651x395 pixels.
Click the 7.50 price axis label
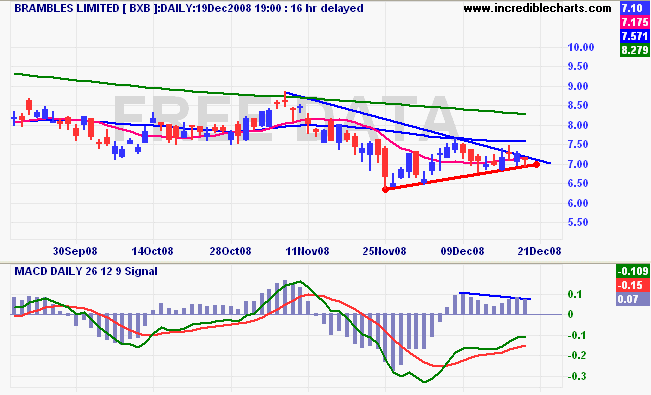578,145
